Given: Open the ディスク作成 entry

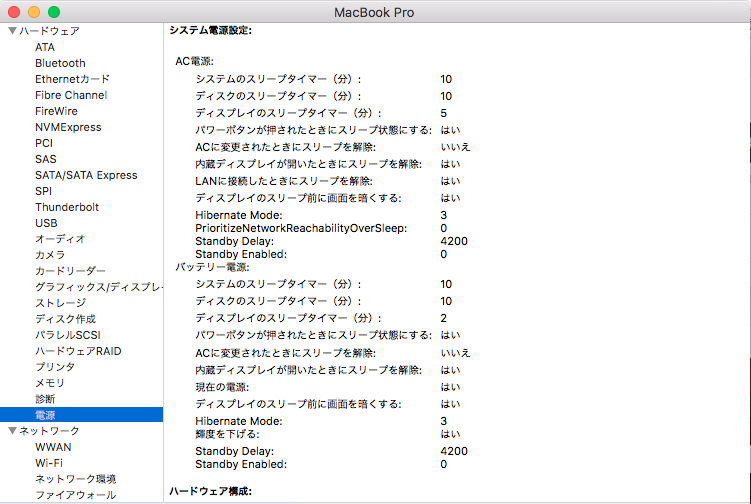Looking at the screenshot, I should (65, 319).
